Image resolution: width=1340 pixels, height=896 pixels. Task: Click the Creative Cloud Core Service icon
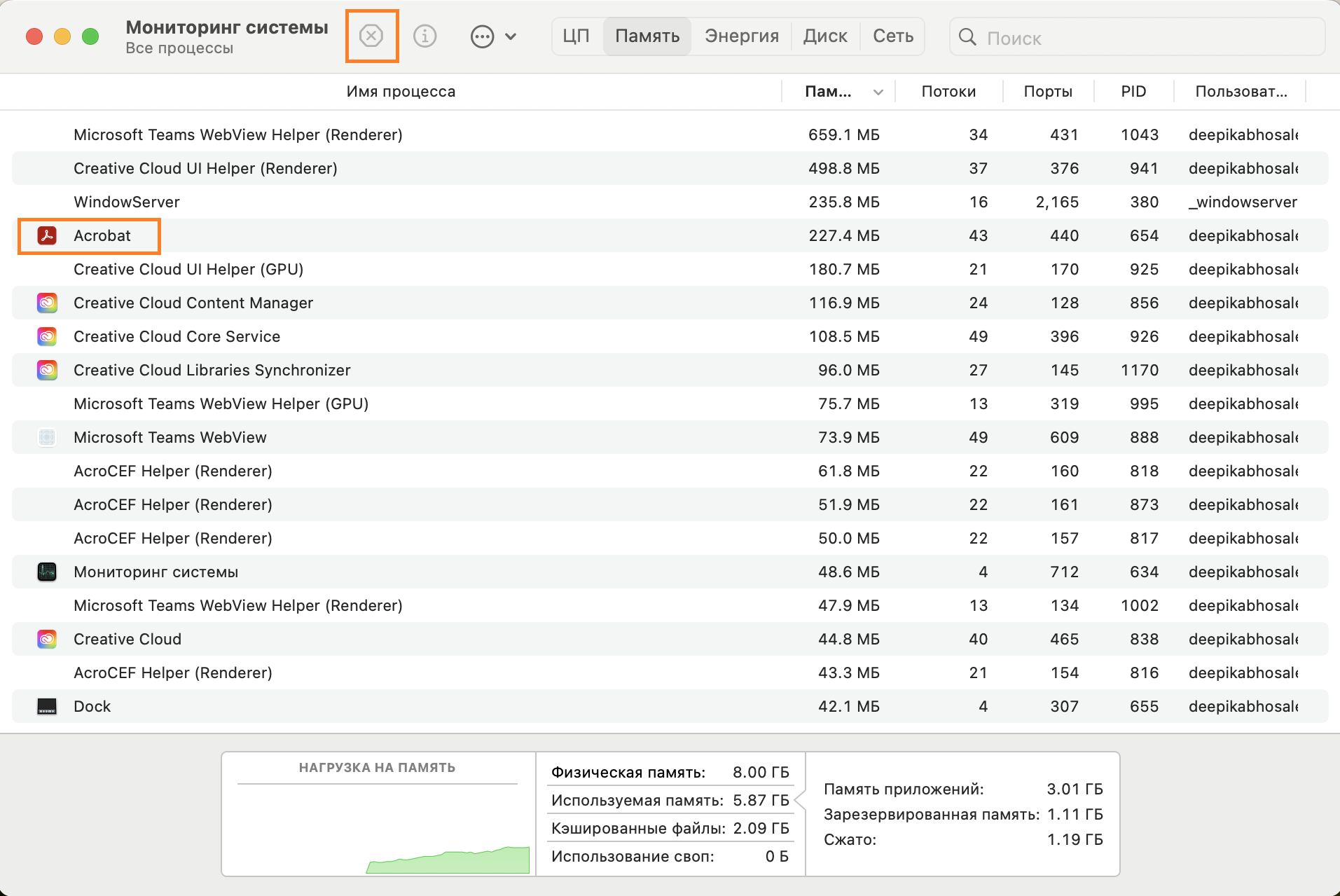pyautogui.click(x=47, y=336)
